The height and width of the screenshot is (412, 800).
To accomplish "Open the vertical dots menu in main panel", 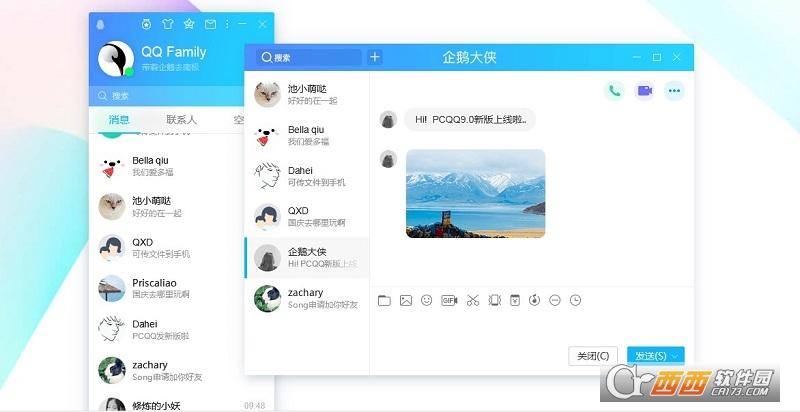I will tap(227, 24).
